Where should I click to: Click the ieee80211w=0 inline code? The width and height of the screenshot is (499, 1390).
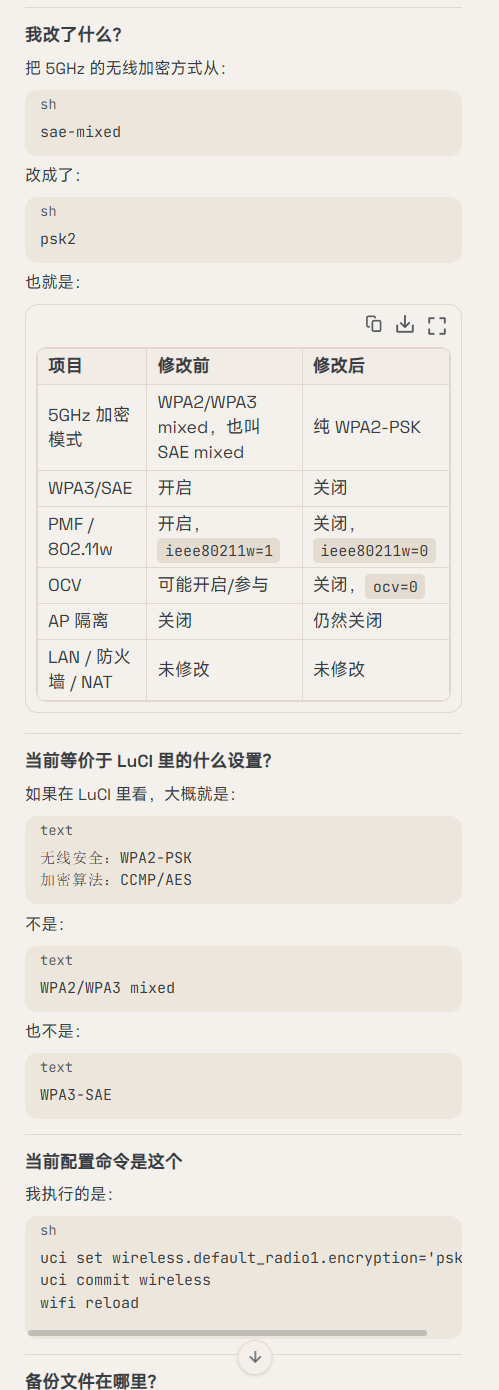pyautogui.click(x=374, y=550)
